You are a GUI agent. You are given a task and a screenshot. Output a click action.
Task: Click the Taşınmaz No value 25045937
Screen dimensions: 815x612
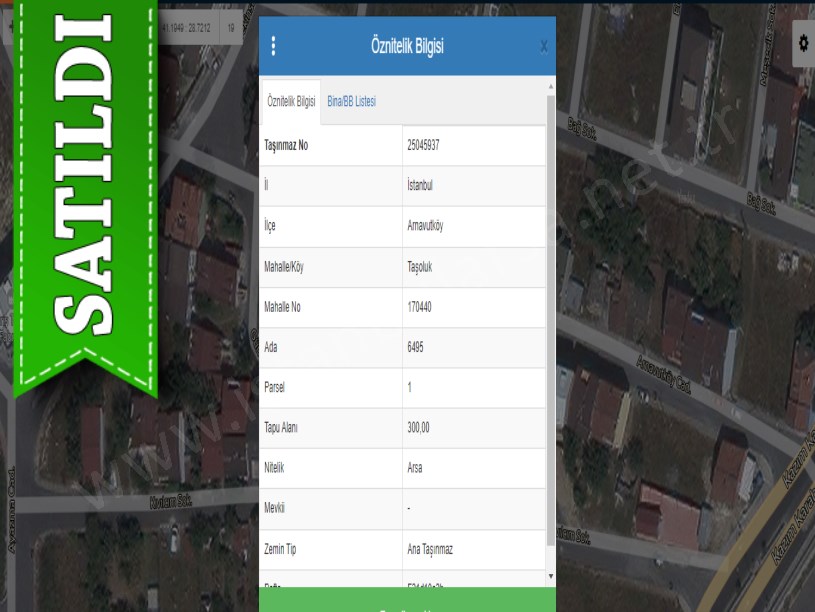point(423,145)
